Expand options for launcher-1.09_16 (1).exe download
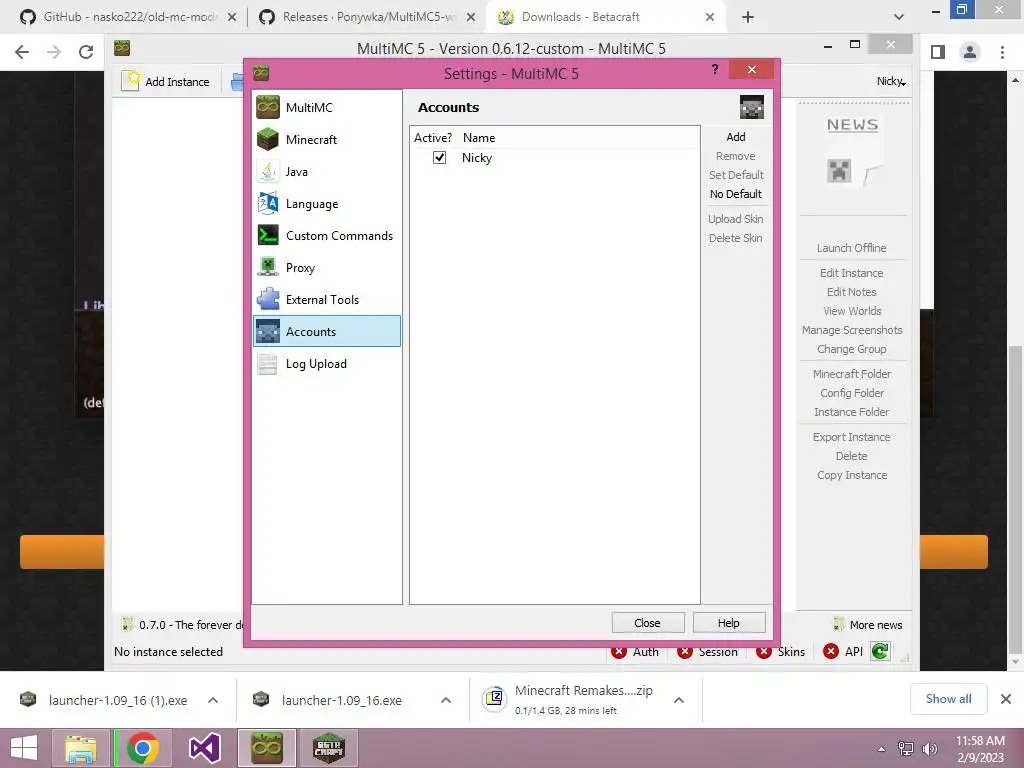Image resolution: width=1024 pixels, height=768 pixels. pyautogui.click(x=213, y=700)
